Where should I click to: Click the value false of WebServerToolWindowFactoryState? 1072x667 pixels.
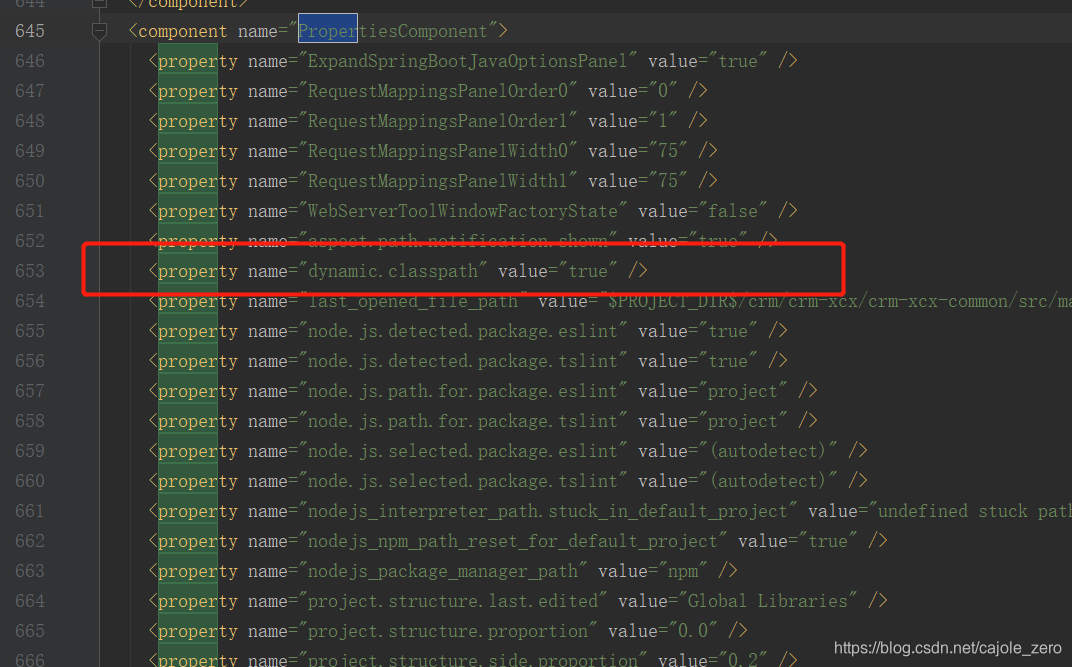(x=736, y=210)
